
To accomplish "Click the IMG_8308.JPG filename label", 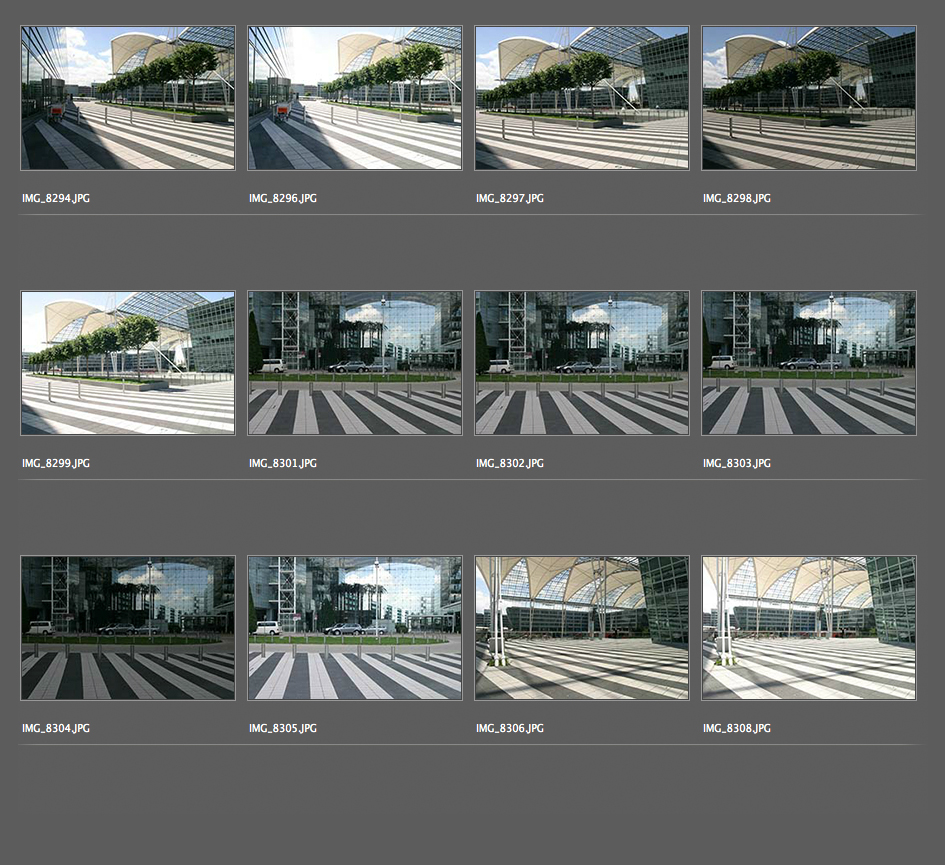I will (737, 729).
